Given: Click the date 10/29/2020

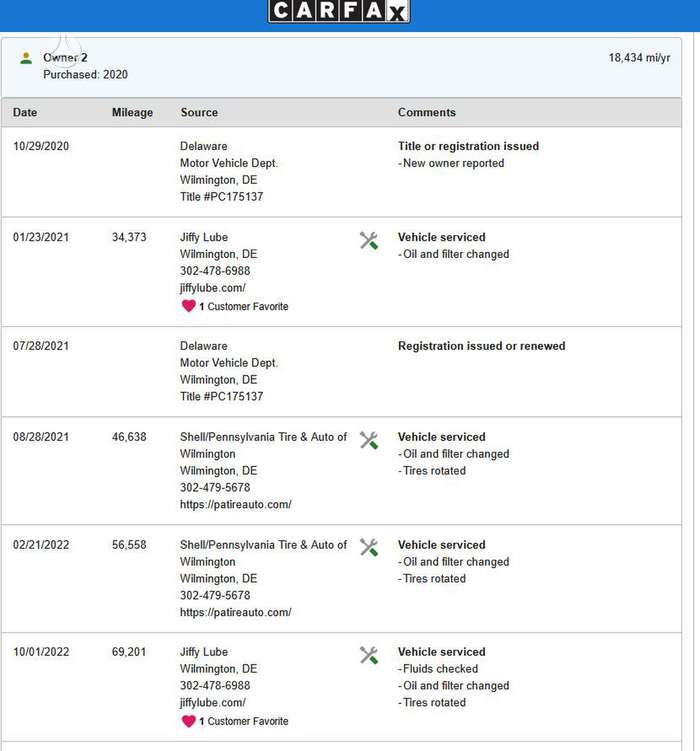Looking at the screenshot, I should [41, 146].
